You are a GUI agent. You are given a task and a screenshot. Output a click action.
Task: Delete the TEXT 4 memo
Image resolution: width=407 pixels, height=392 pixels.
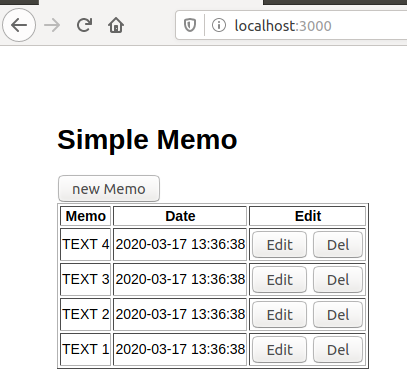pos(338,245)
